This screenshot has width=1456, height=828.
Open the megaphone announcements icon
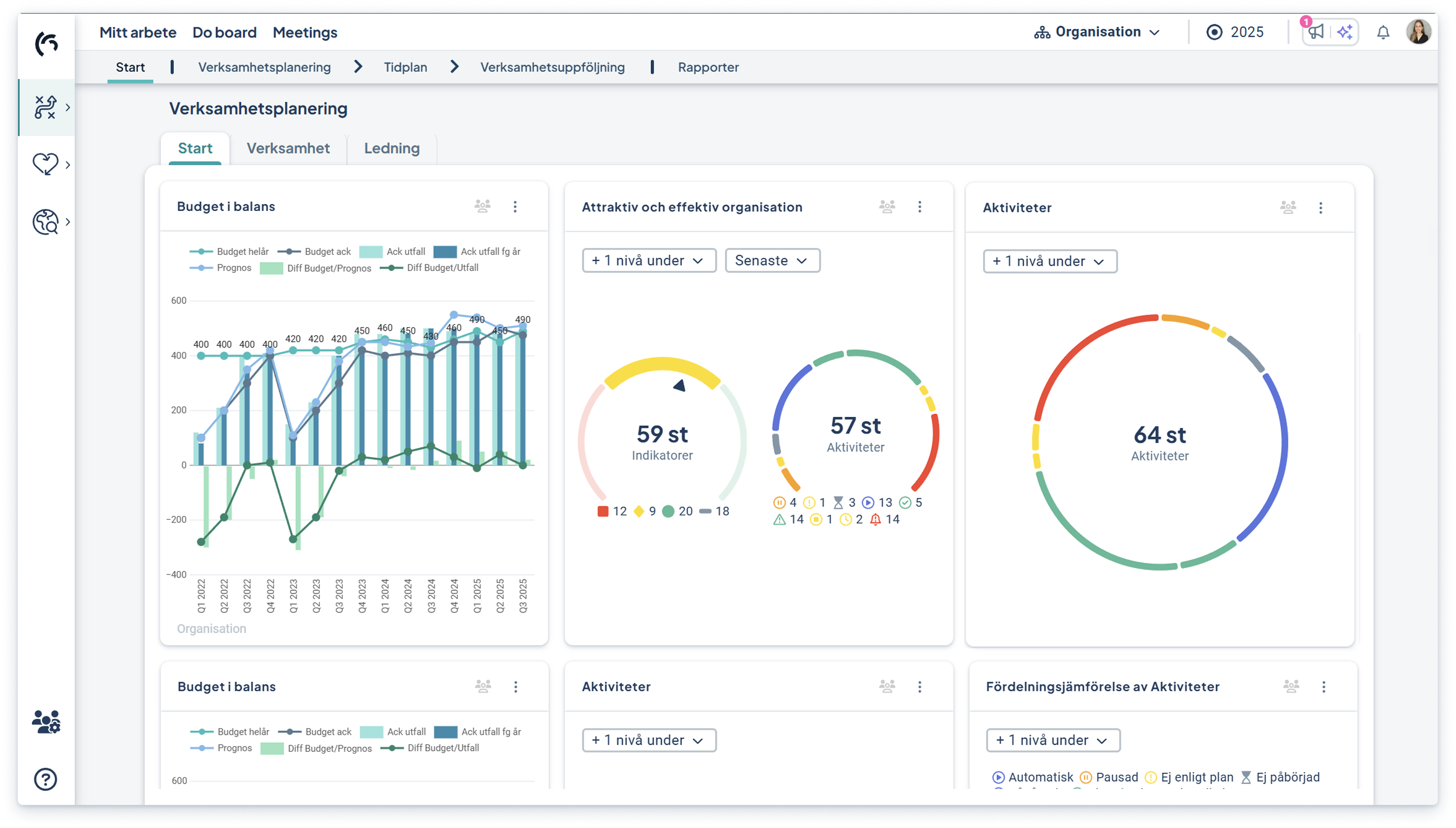click(1316, 32)
